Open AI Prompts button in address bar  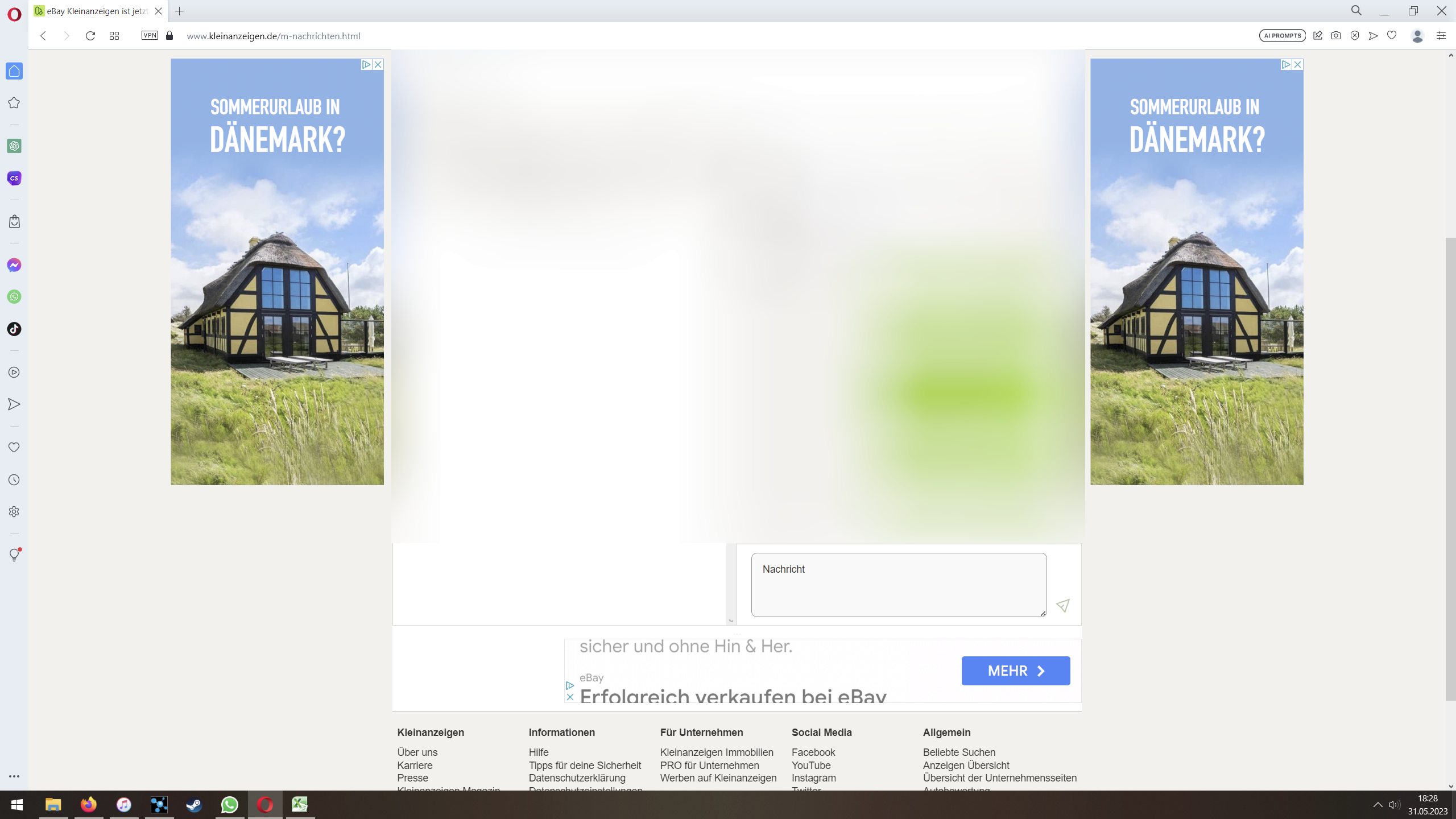tap(1282, 36)
